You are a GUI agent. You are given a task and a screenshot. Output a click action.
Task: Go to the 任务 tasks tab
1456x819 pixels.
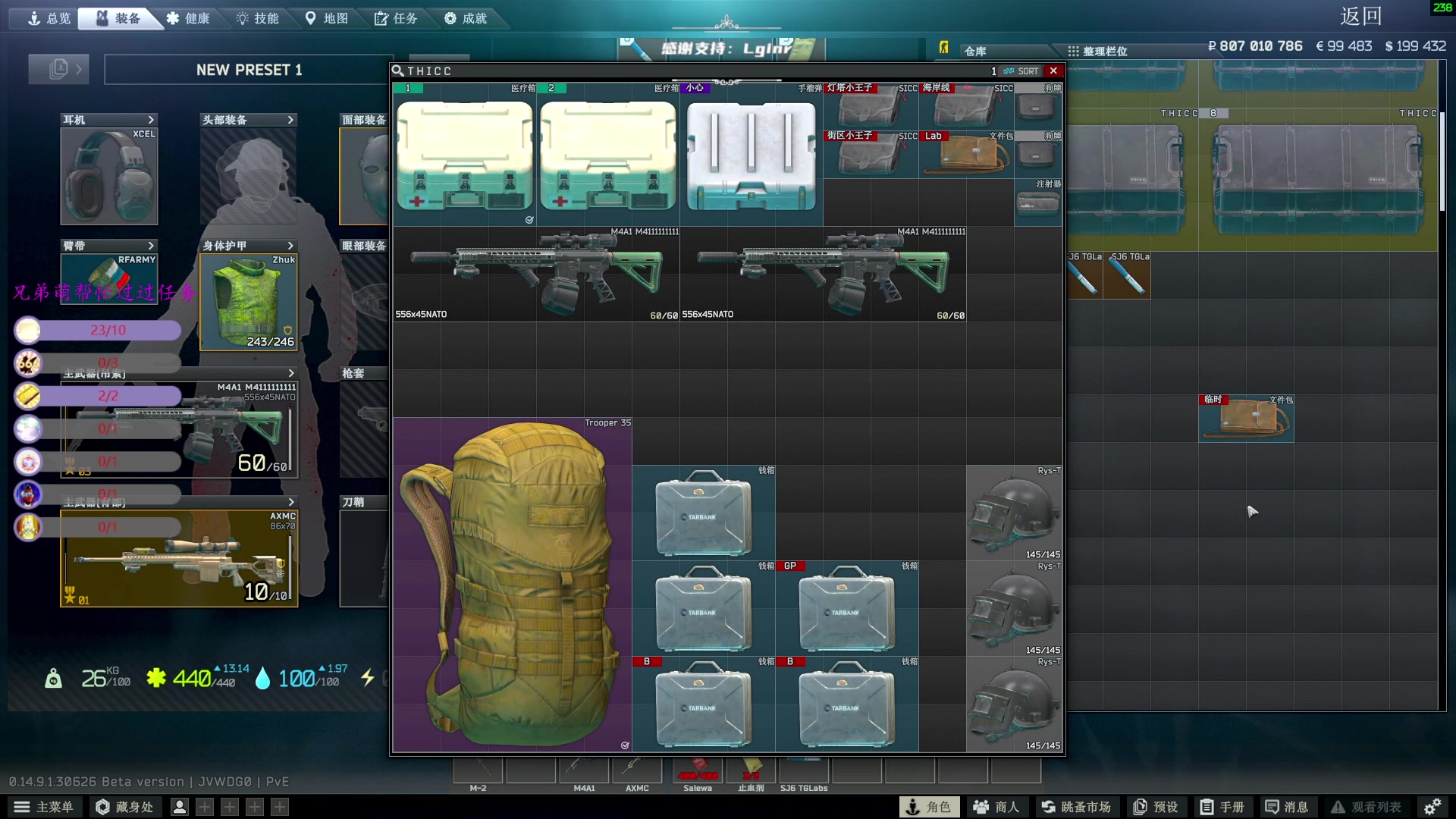[396, 18]
